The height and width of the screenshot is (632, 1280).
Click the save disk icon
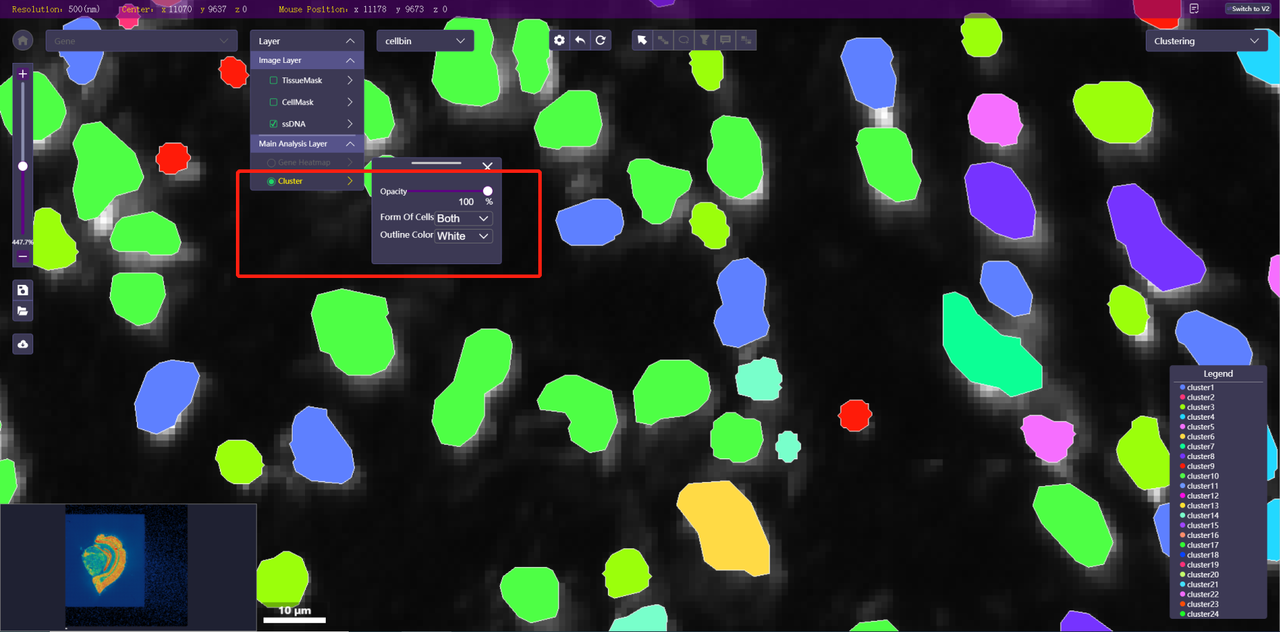point(23,290)
